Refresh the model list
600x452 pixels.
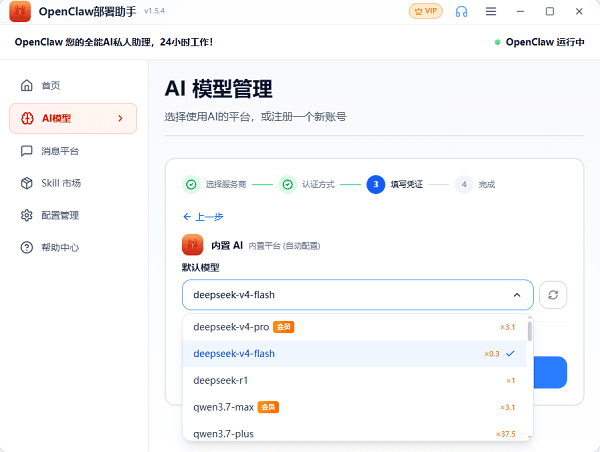tap(553, 295)
